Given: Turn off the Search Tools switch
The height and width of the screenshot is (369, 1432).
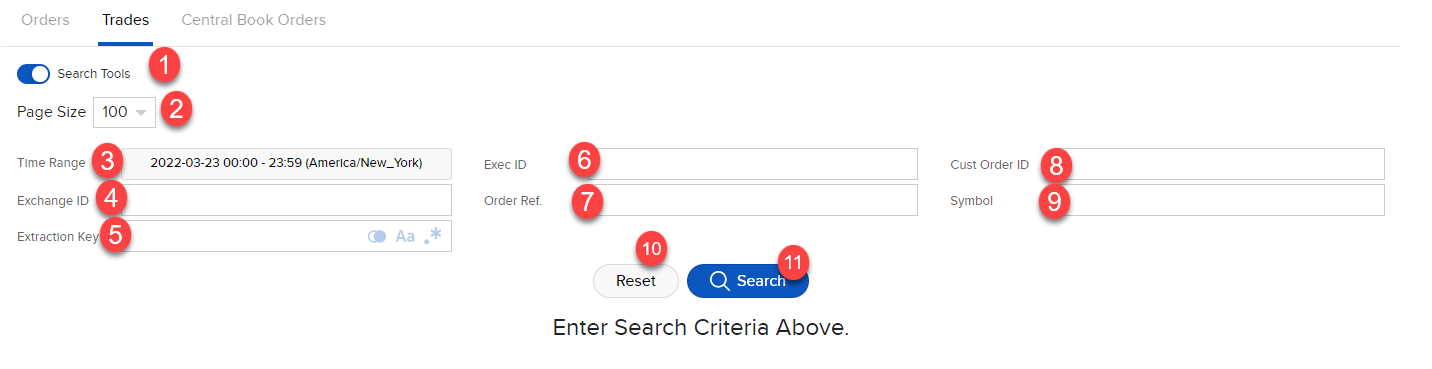Looking at the screenshot, I should coord(33,74).
